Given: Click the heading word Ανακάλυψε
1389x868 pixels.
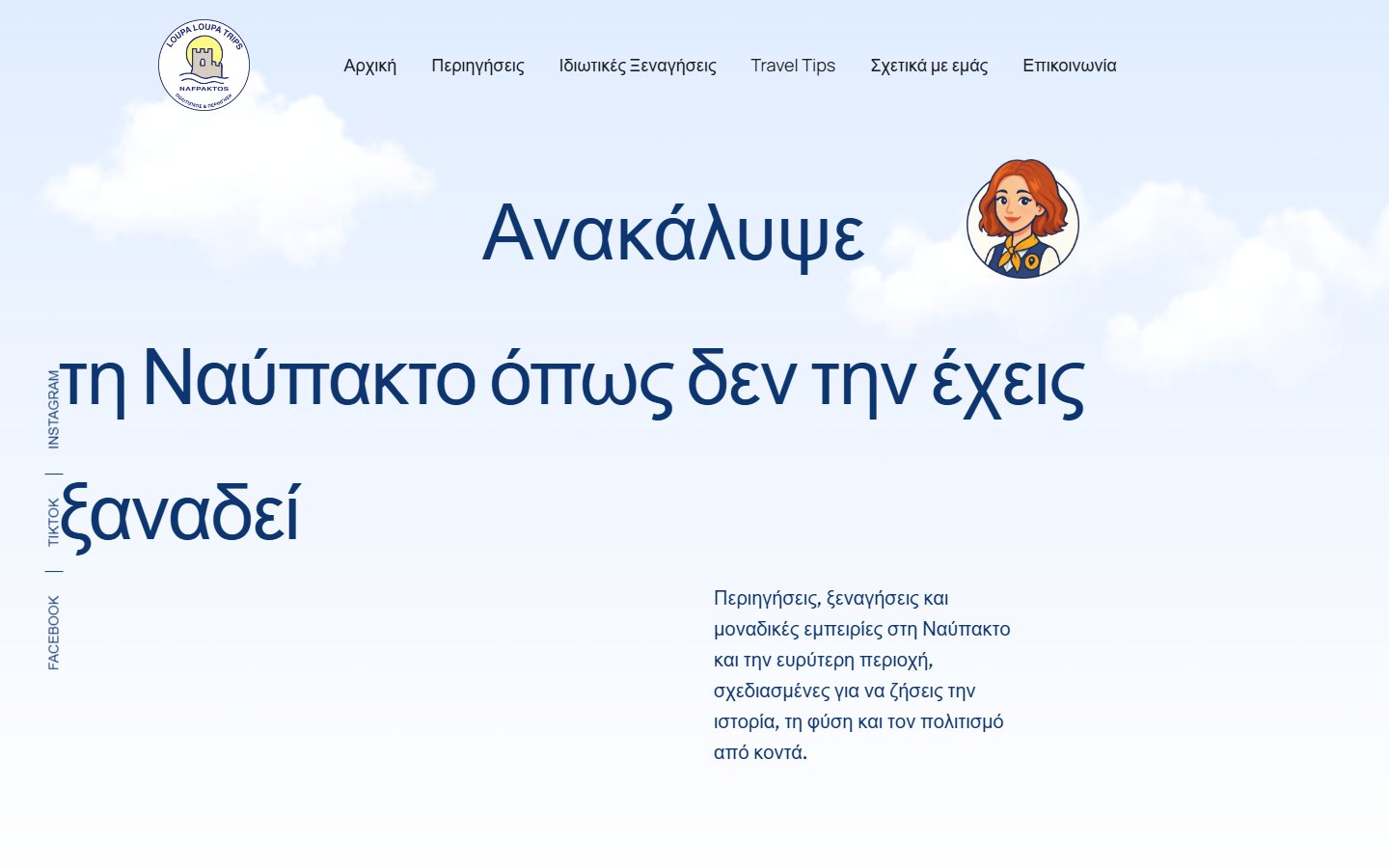Looking at the screenshot, I should 673,233.
